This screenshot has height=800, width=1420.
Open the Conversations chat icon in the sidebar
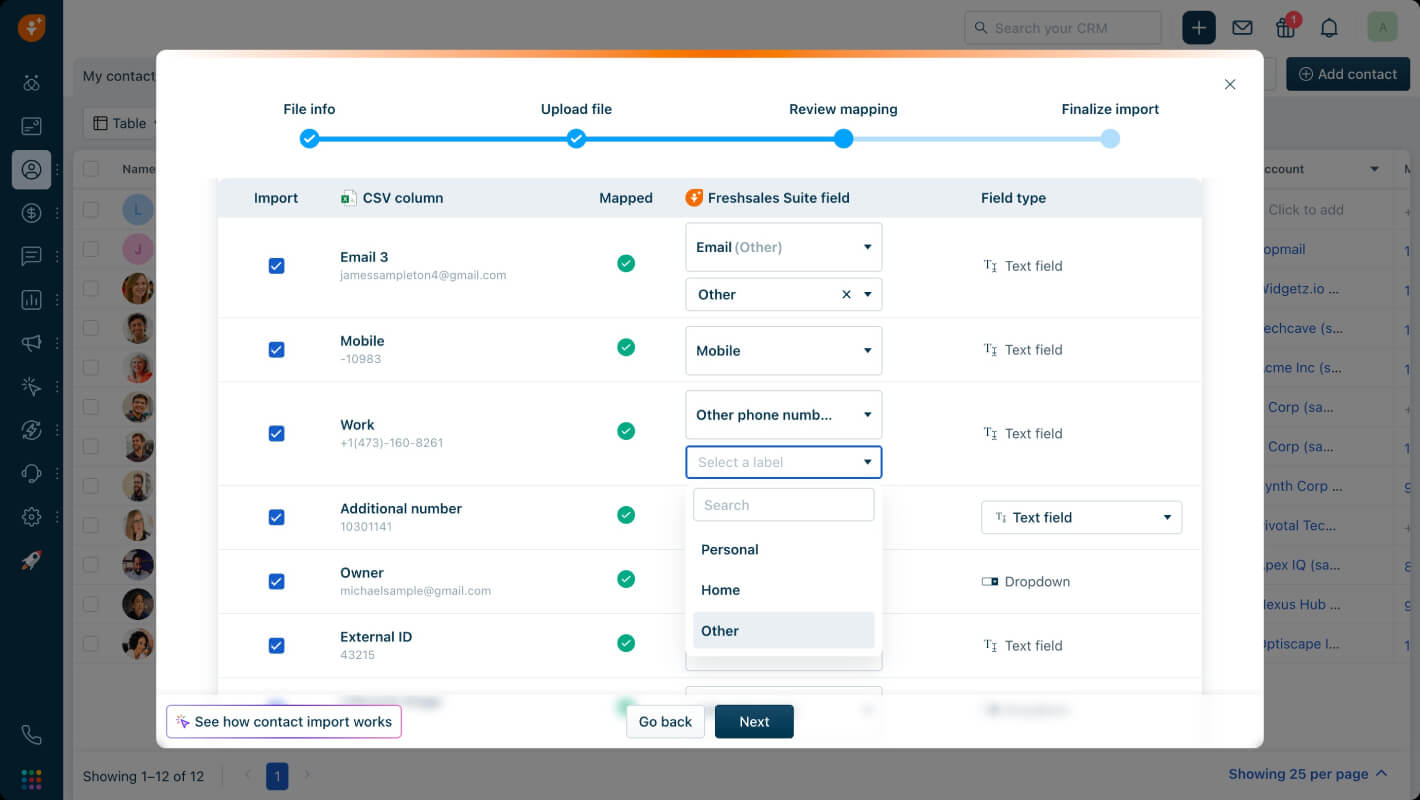[31, 256]
